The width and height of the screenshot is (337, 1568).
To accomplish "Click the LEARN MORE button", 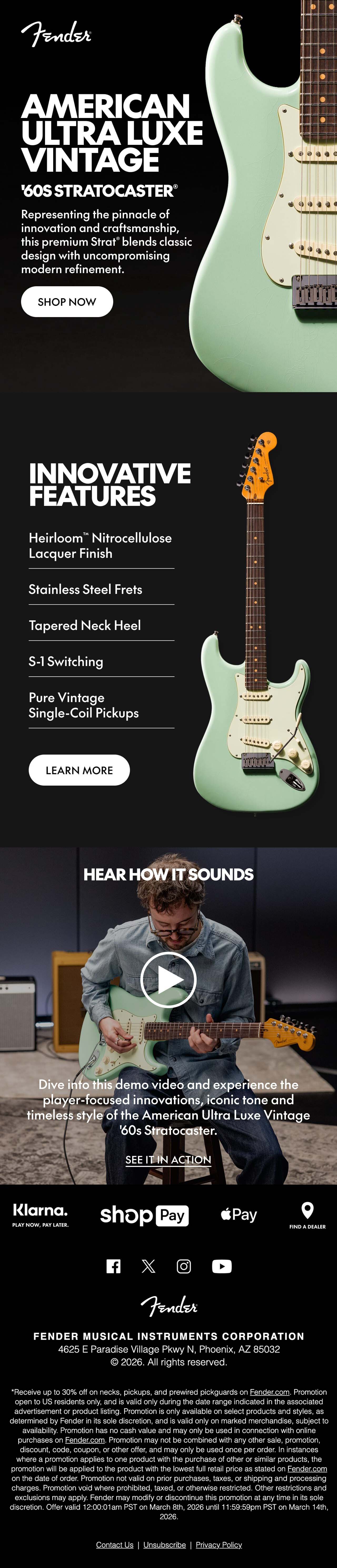I will 79,770.
